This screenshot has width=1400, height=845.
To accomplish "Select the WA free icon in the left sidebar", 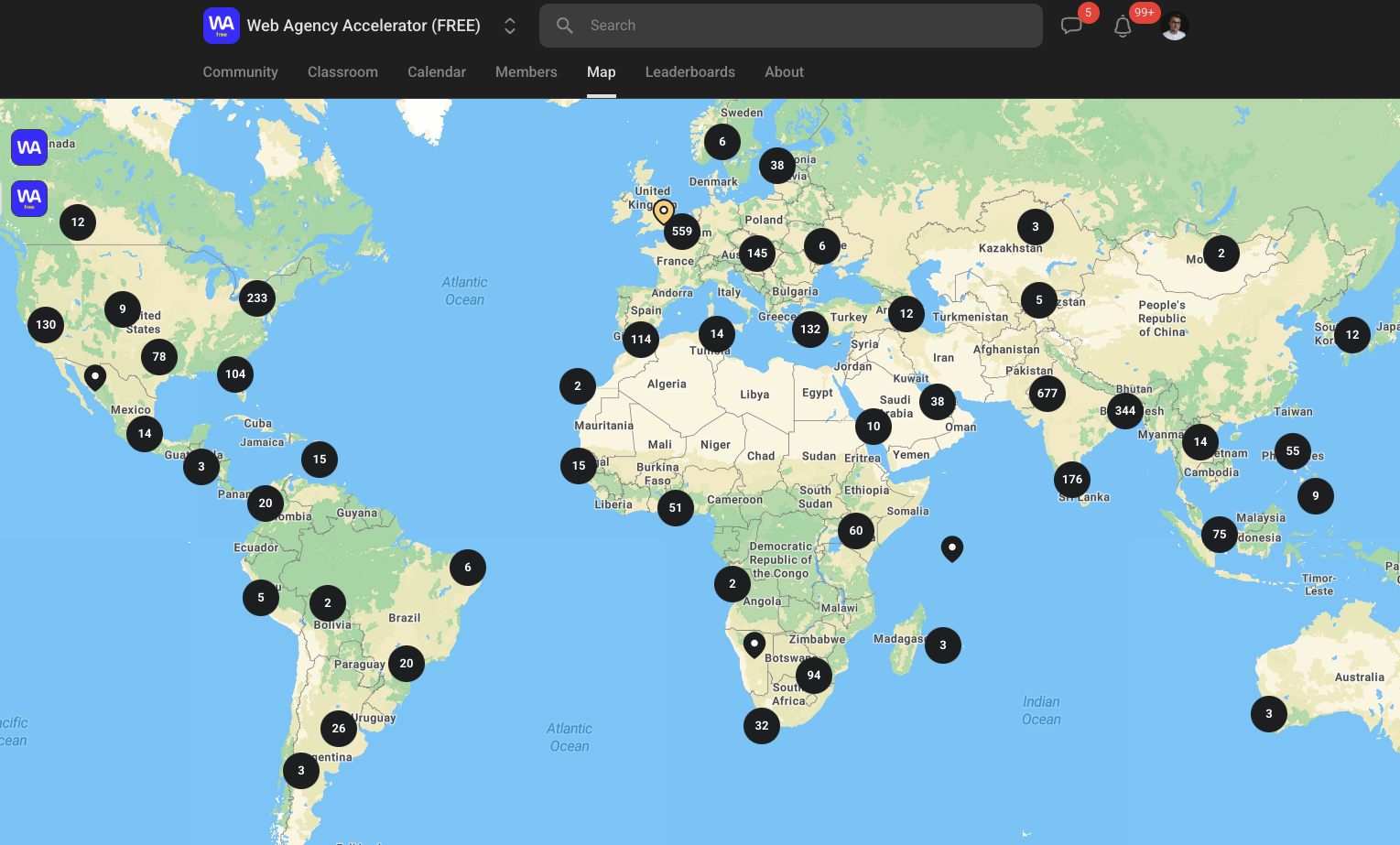I will coord(28,198).
